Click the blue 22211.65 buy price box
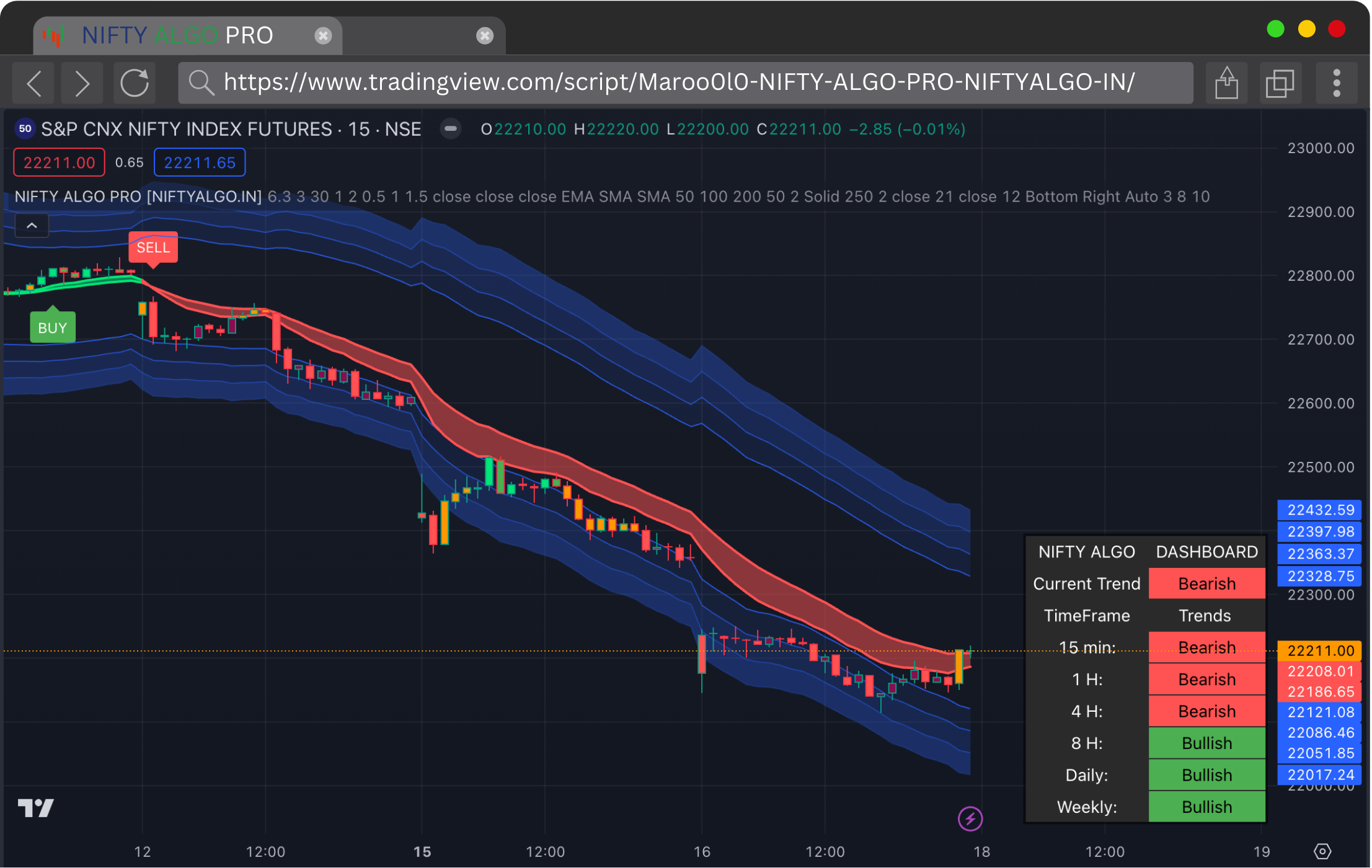The height and width of the screenshot is (868, 1372). (200, 162)
